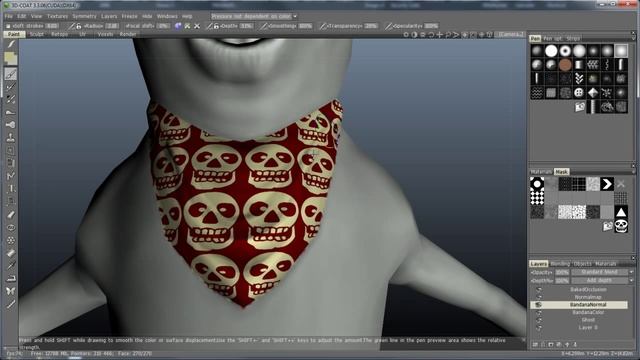Toggle the Radius lock icon

79,26
